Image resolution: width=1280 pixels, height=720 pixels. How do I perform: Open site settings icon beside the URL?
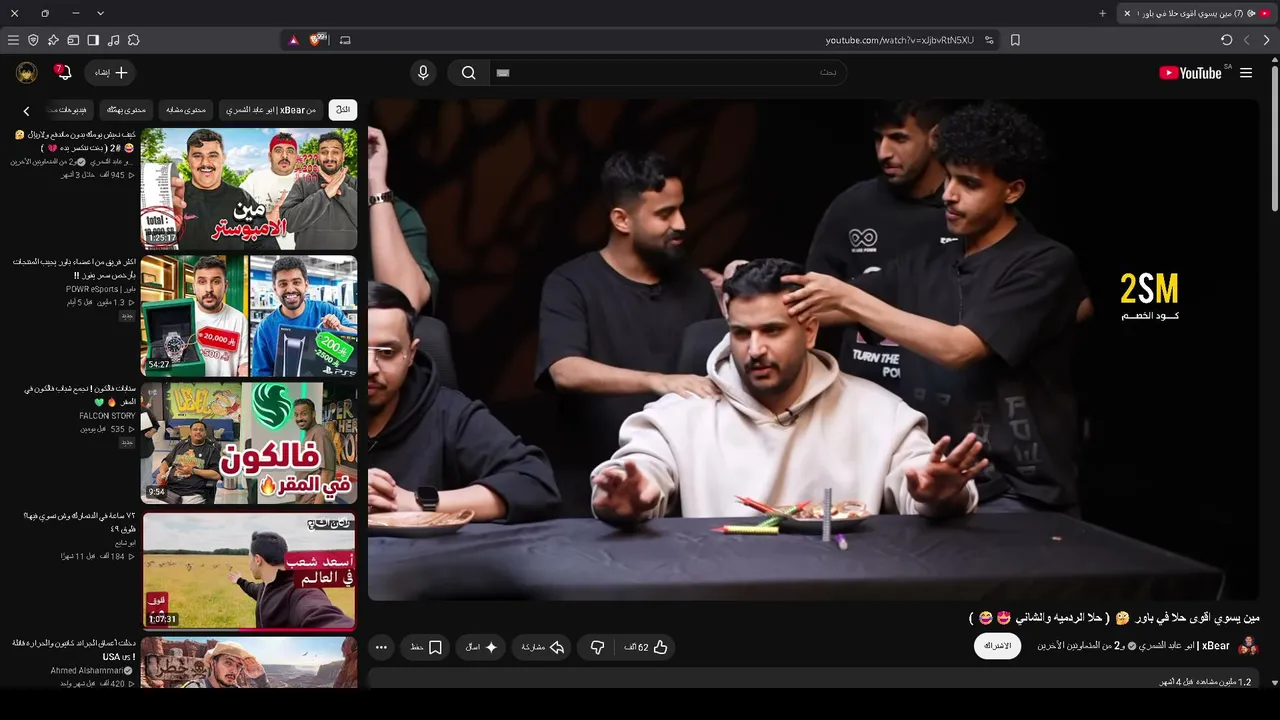click(989, 40)
